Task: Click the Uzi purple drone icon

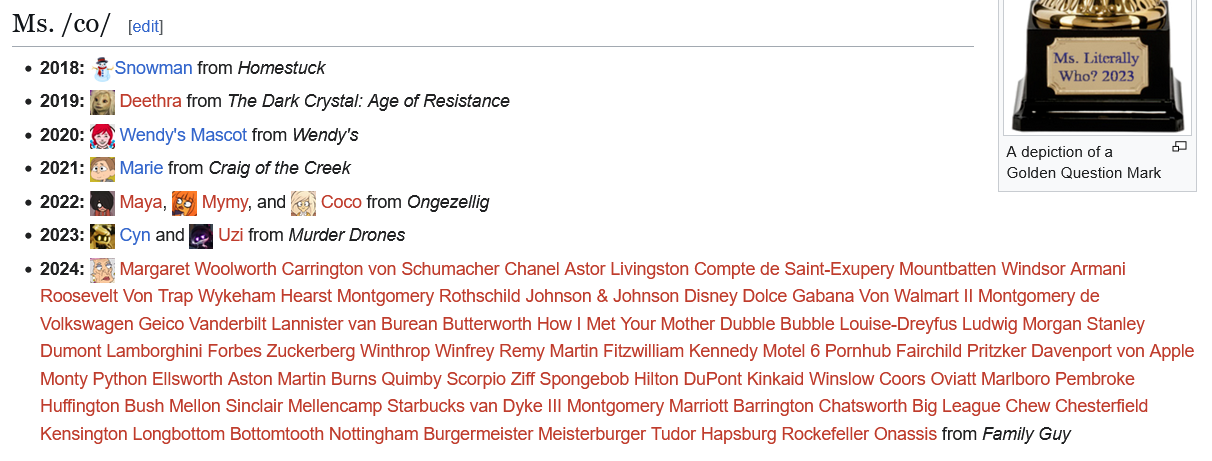Action: [x=201, y=236]
